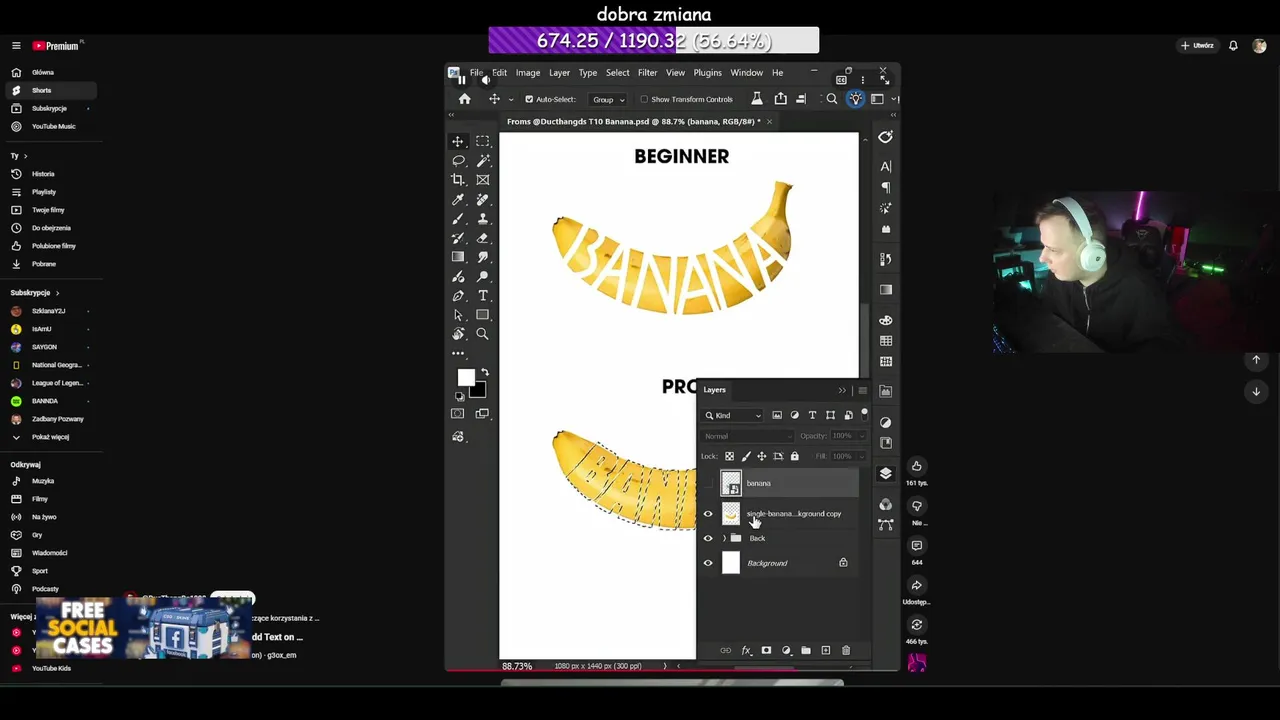Screen dimensions: 1280x720
Task: Hide the Back group eye icon
Action: pyautogui.click(x=708, y=538)
